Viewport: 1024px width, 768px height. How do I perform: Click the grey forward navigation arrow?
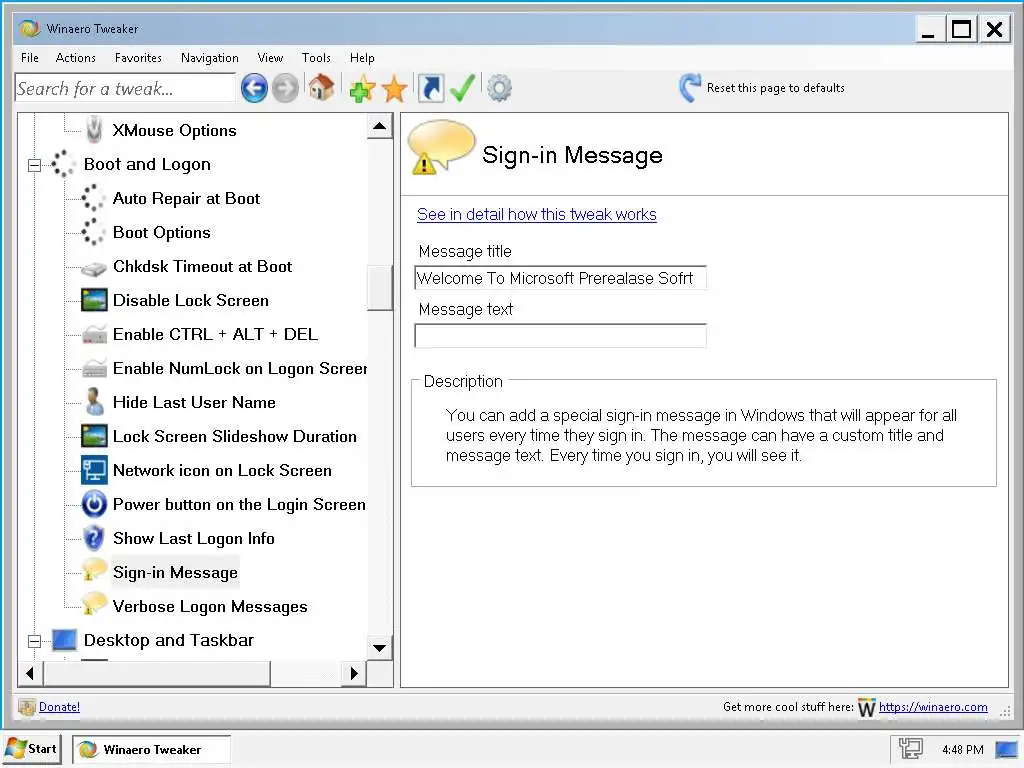pos(285,88)
